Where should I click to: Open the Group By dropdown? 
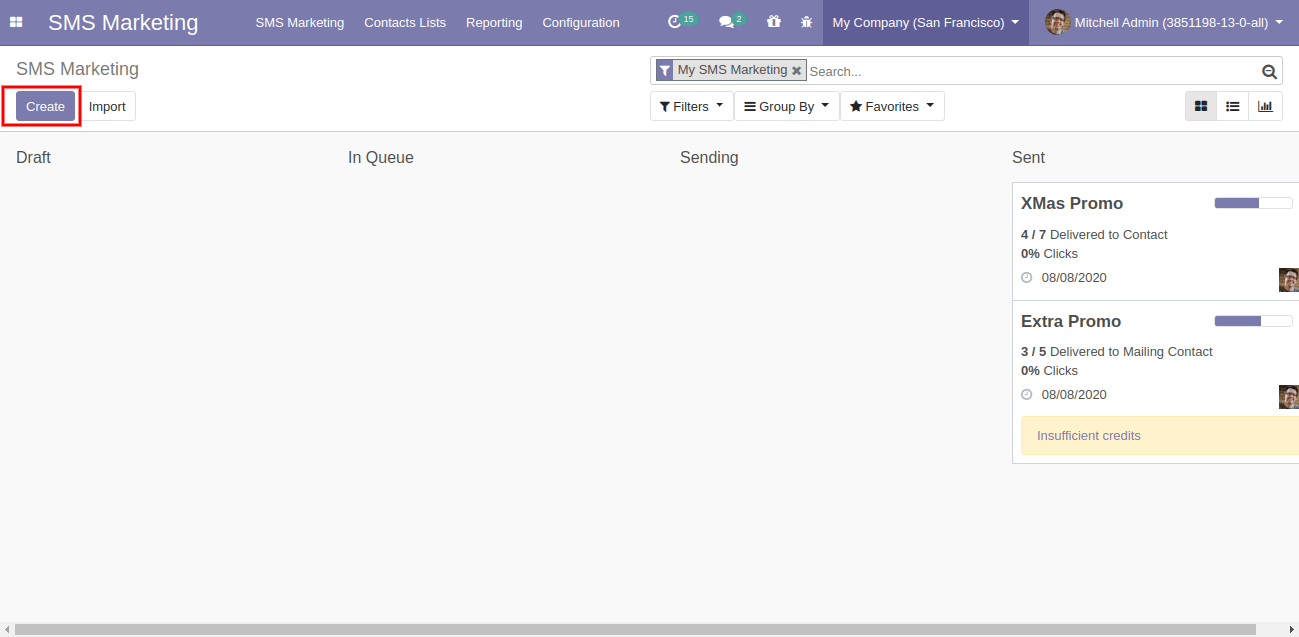[x=787, y=106]
